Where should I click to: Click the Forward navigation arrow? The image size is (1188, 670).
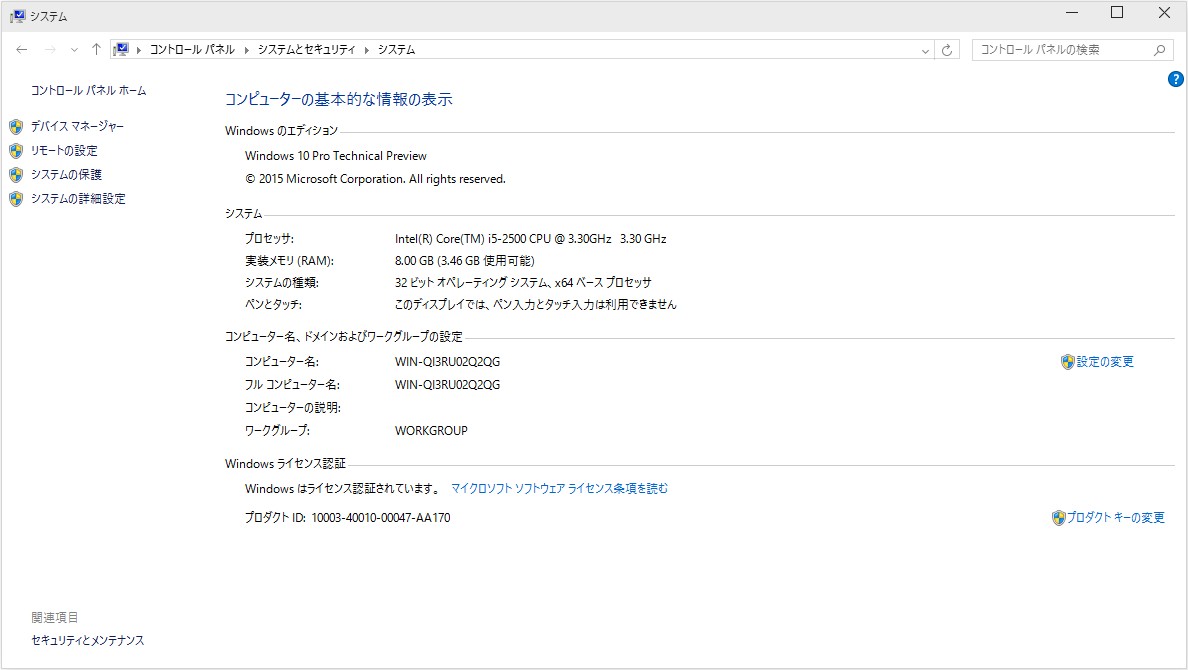tap(50, 49)
